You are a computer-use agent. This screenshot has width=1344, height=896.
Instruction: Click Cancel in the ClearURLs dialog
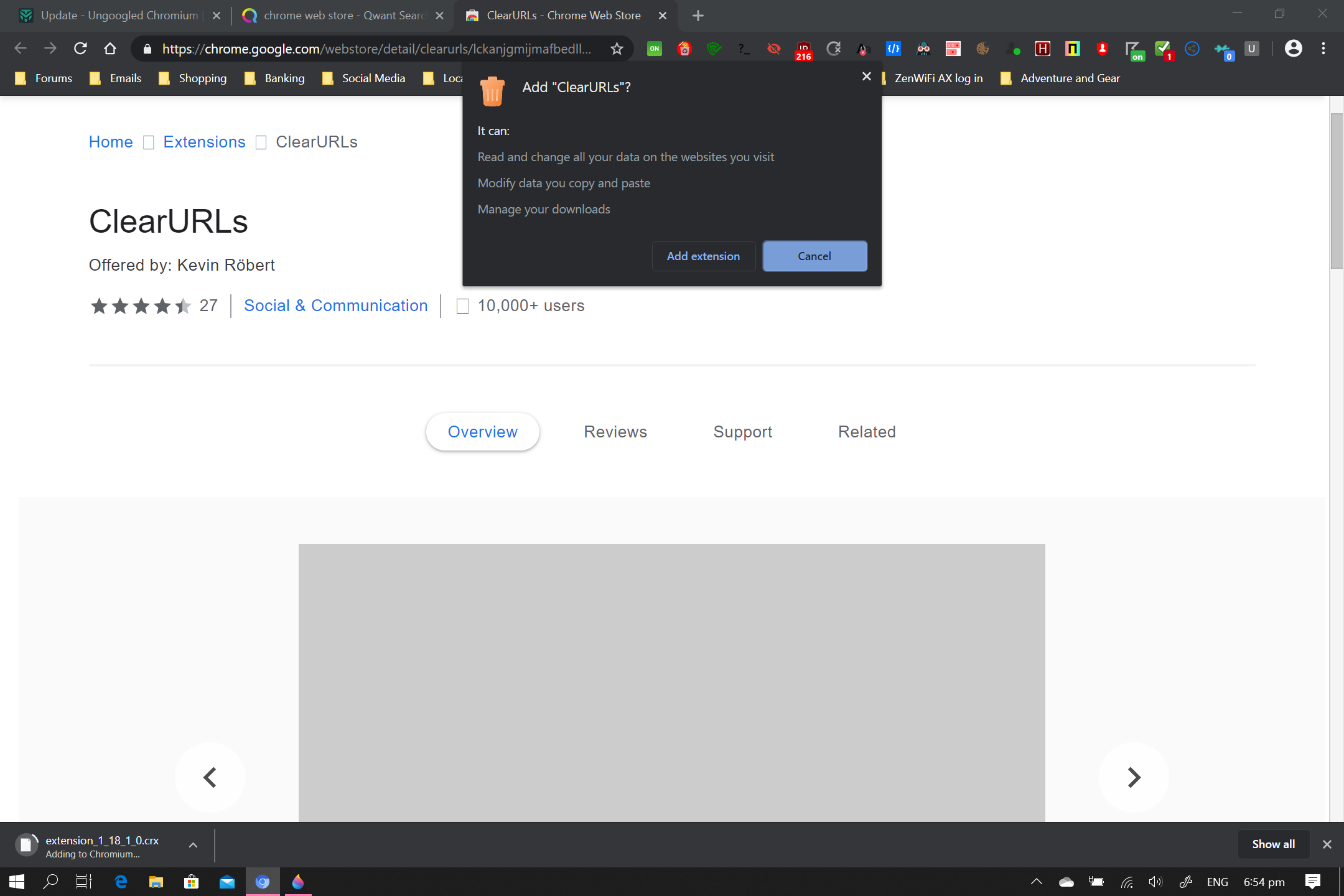[814, 256]
